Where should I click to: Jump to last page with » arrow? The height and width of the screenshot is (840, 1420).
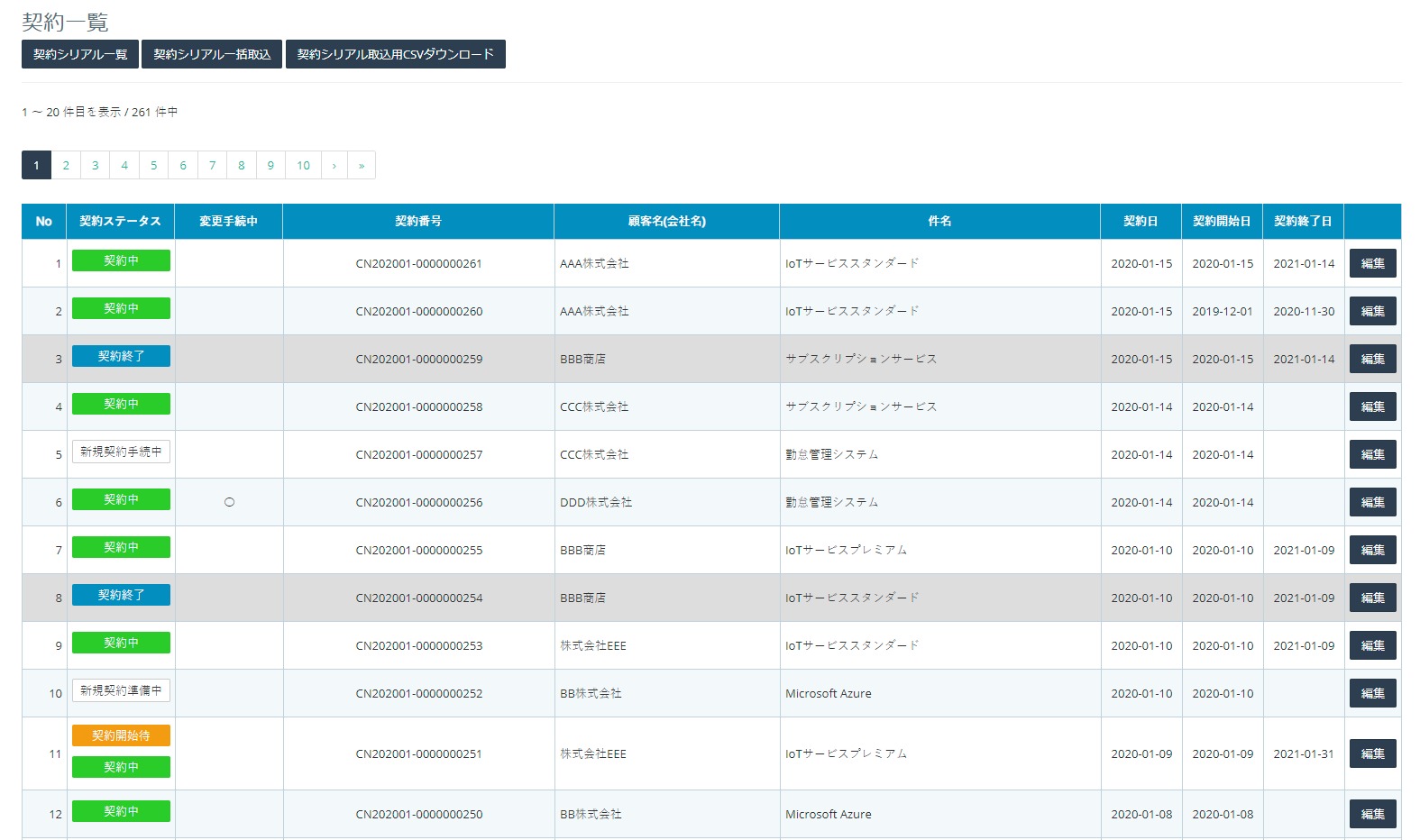click(x=362, y=165)
